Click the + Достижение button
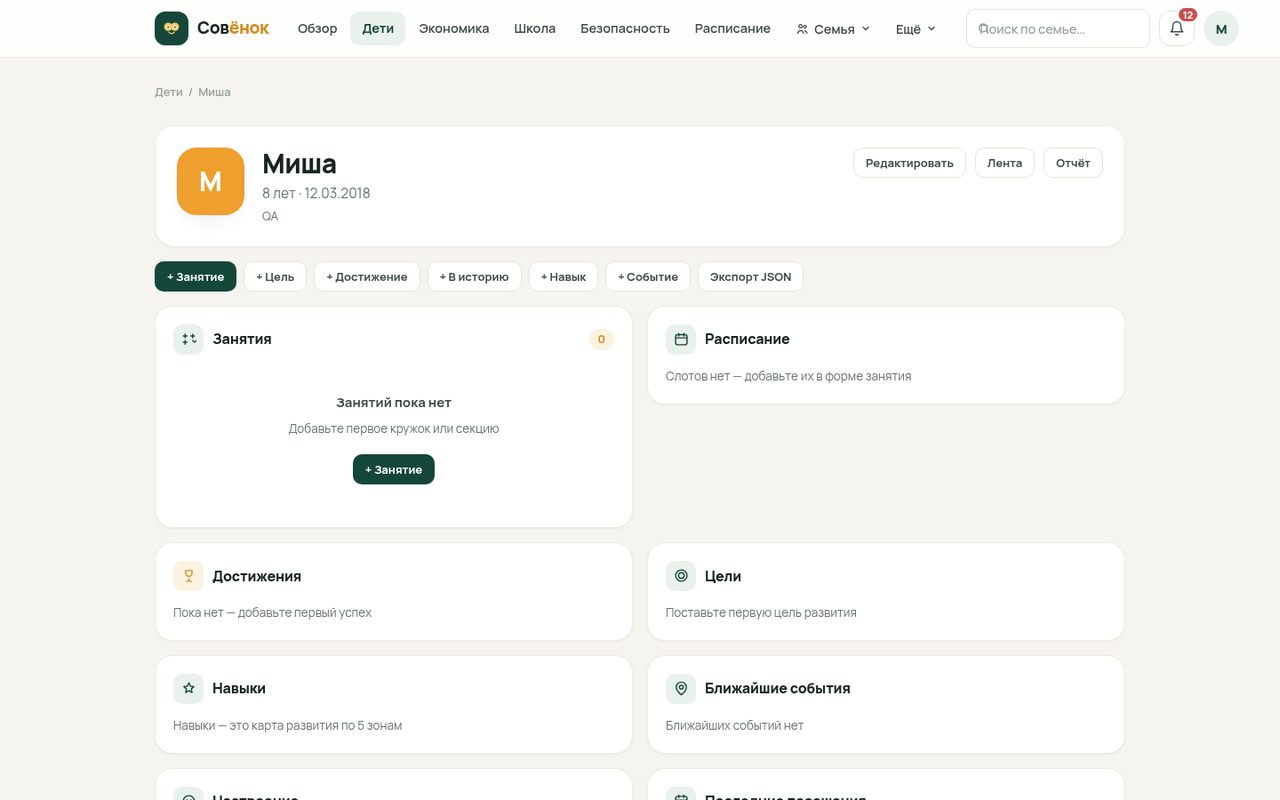Image resolution: width=1280 pixels, height=800 pixels. [x=367, y=277]
